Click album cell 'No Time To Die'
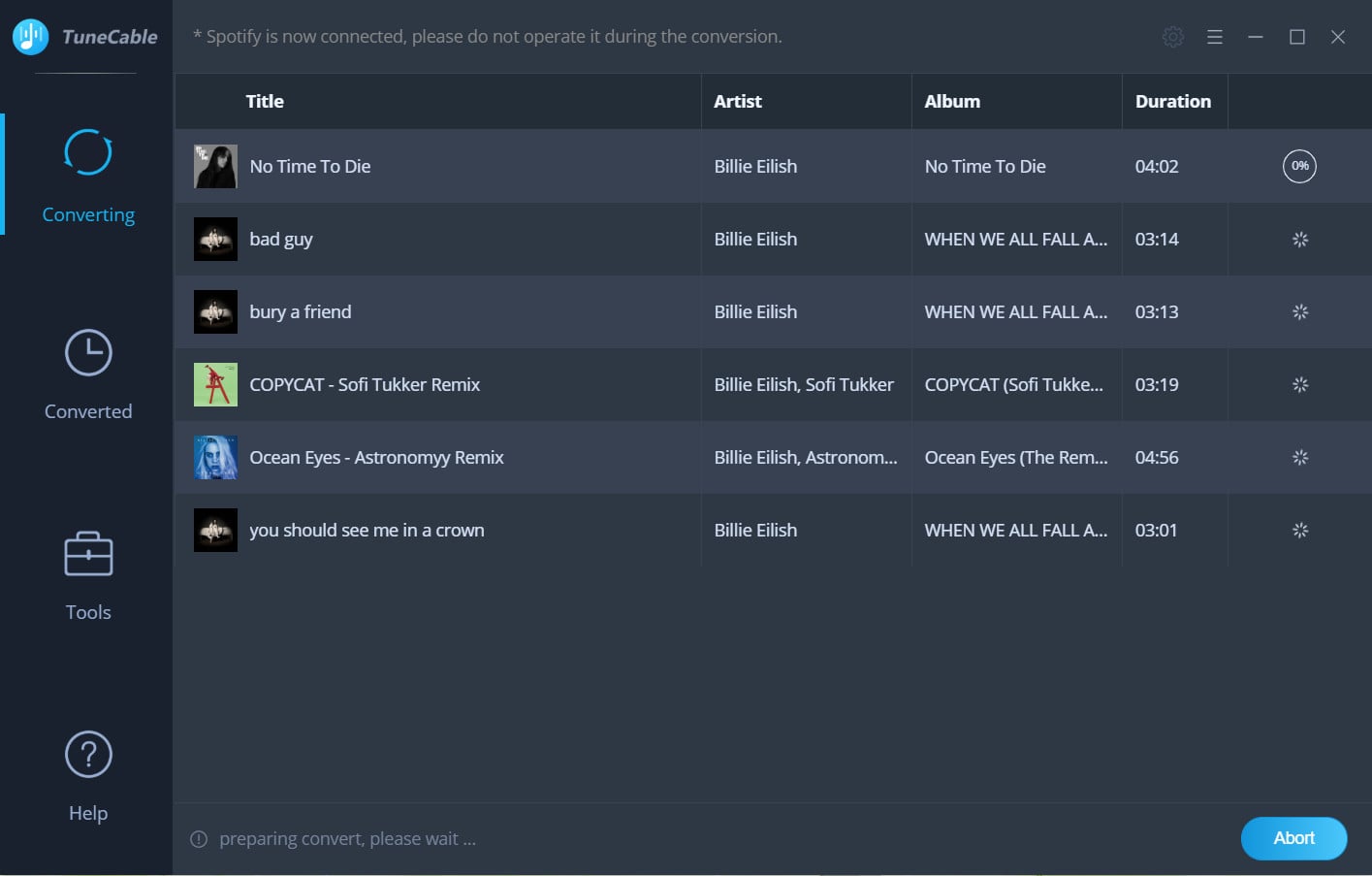 [985, 166]
